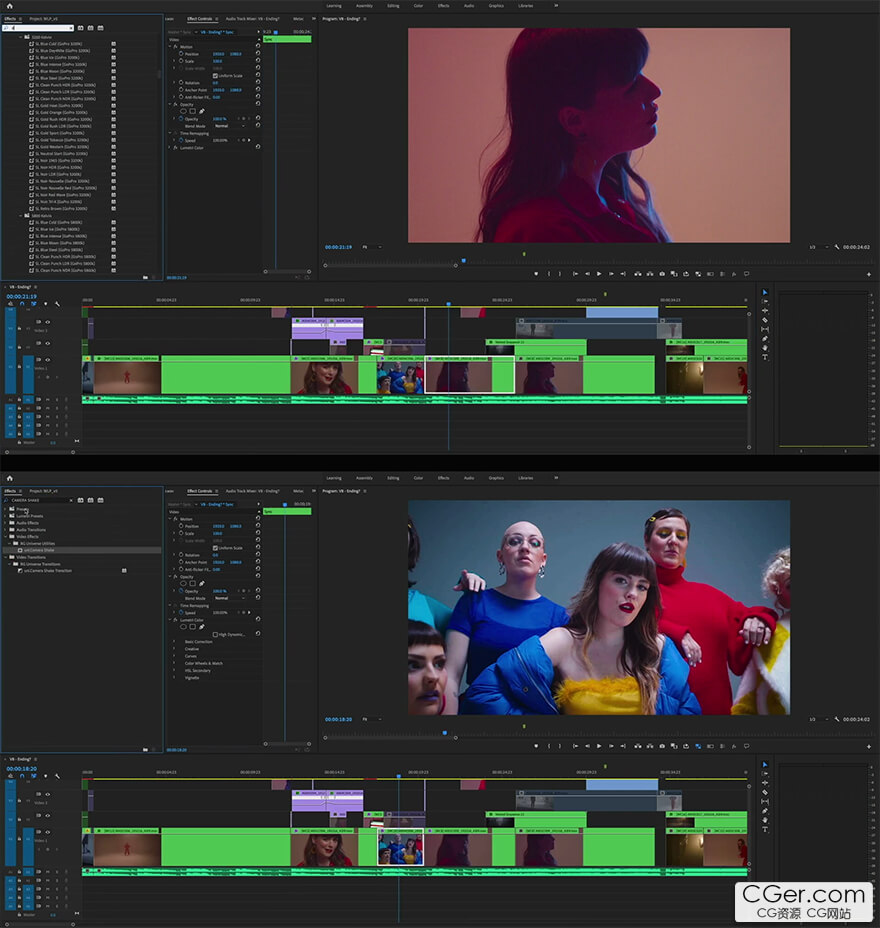Select the Slip tool in the upper timeline toolbar
The image size is (880, 928).
[x=765, y=329]
